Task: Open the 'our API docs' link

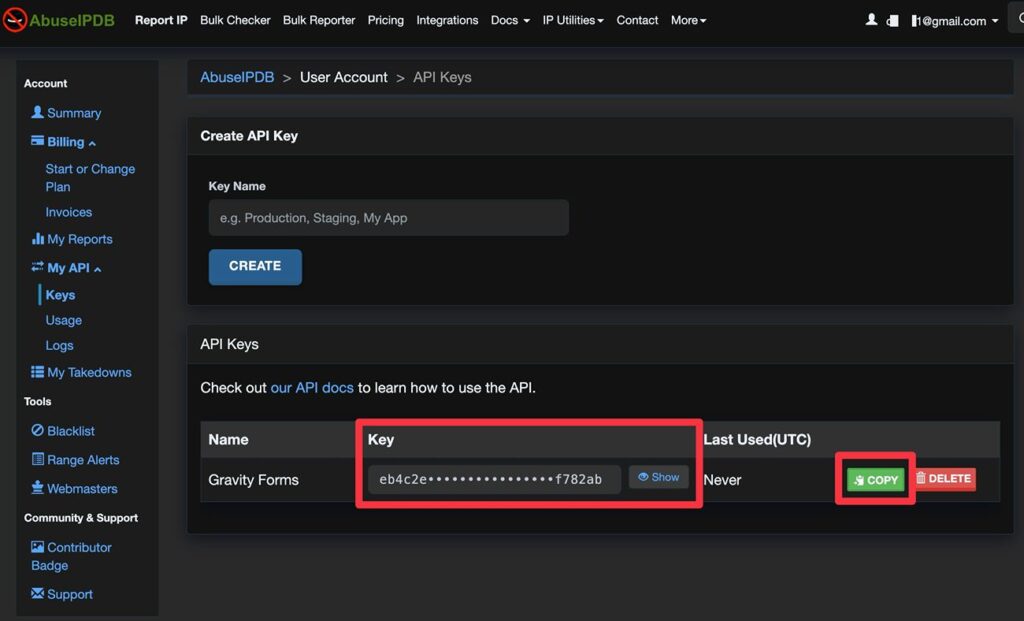Action: [312, 387]
